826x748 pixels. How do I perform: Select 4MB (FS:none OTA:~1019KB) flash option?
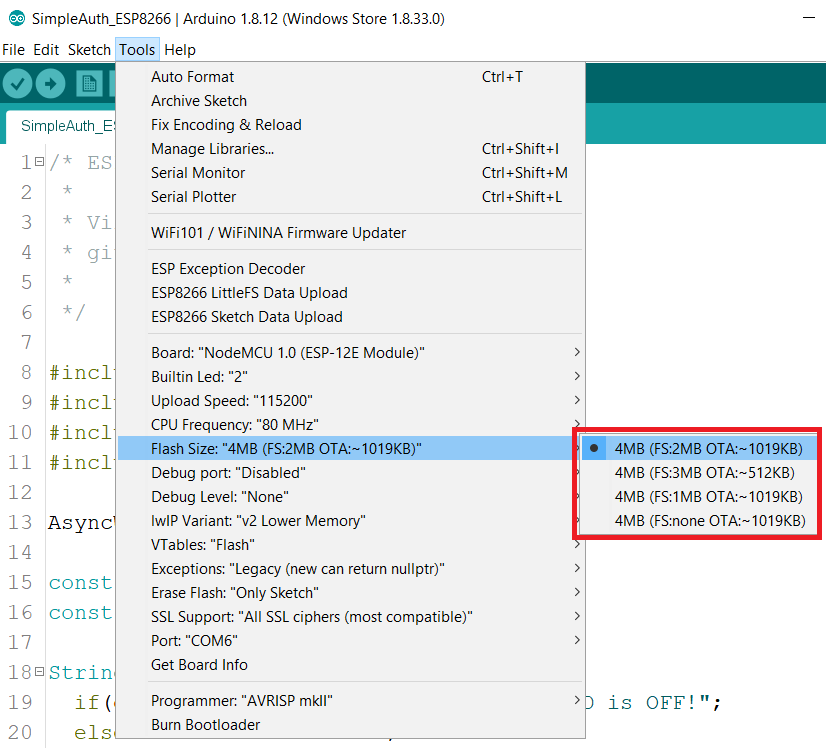(699, 521)
